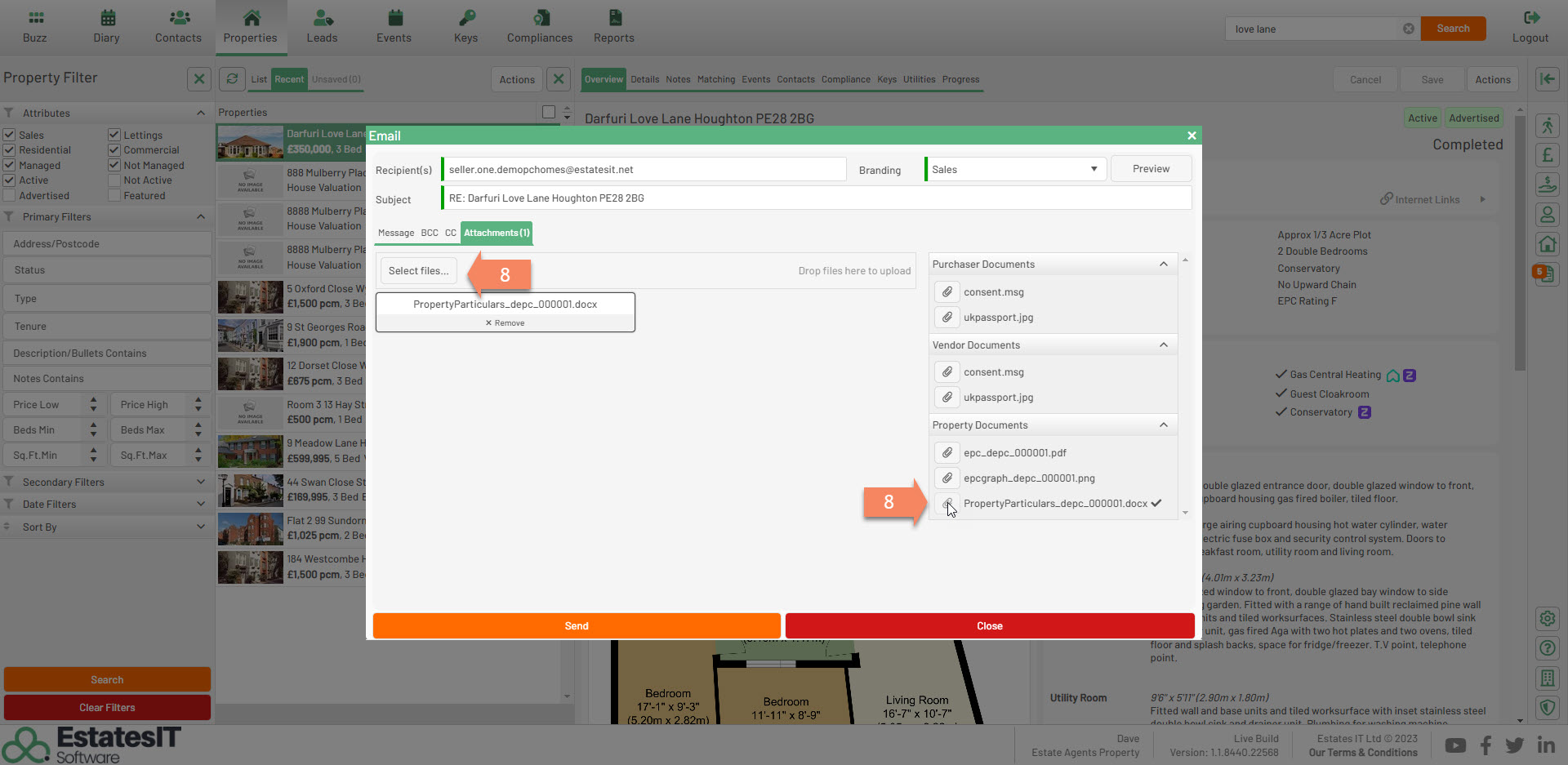The width and height of the screenshot is (1568, 765).
Task: Open the Branding dropdown set to Sales
Action: (x=1016, y=169)
